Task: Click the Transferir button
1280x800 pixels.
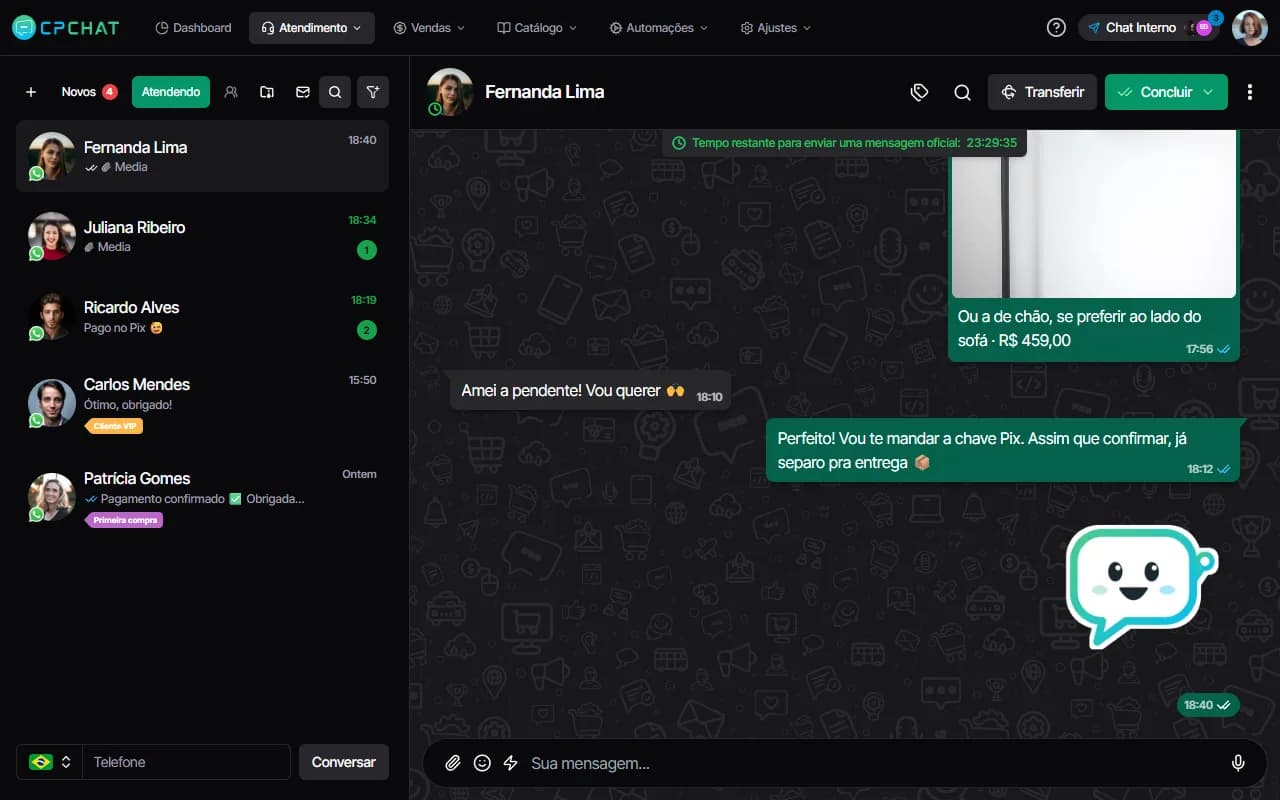Action: click(1042, 92)
